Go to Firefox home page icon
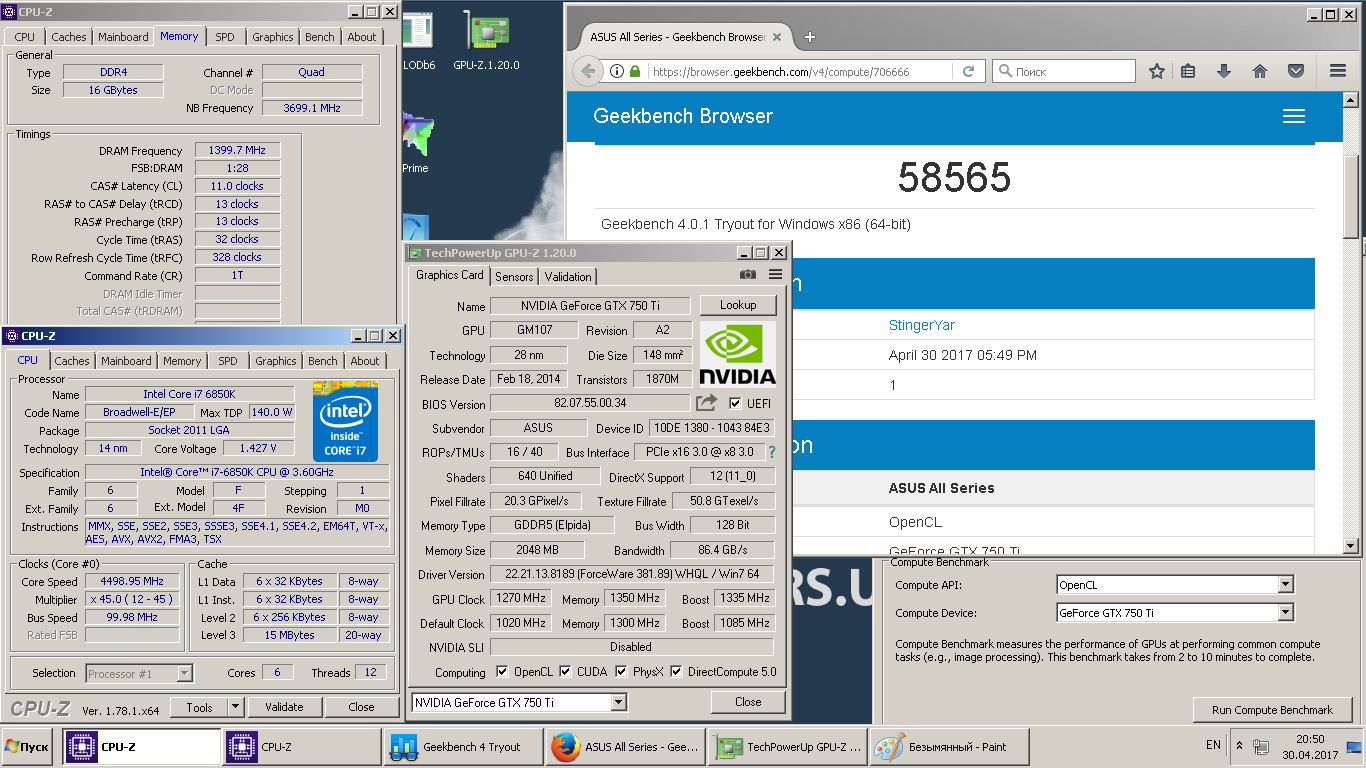The width and height of the screenshot is (1366, 768). pos(1260,71)
